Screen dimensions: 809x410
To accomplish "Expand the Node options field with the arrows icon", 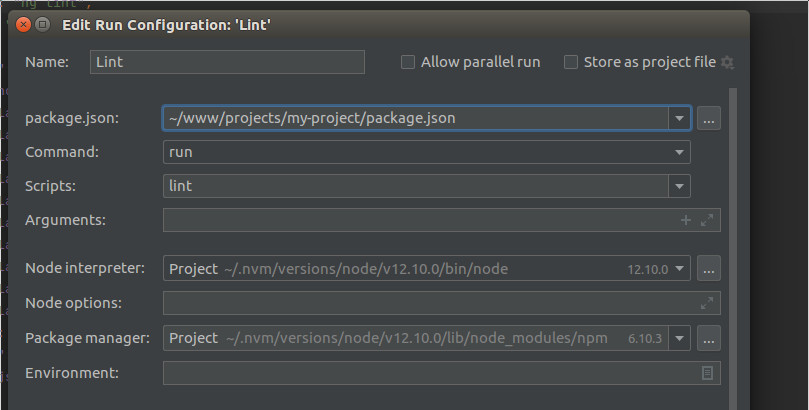I will [x=707, y=303].
